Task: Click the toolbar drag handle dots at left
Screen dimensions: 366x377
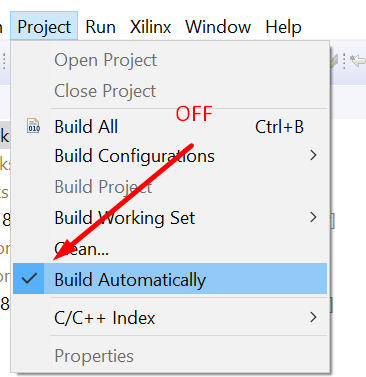Action: [x=4, y=61]
